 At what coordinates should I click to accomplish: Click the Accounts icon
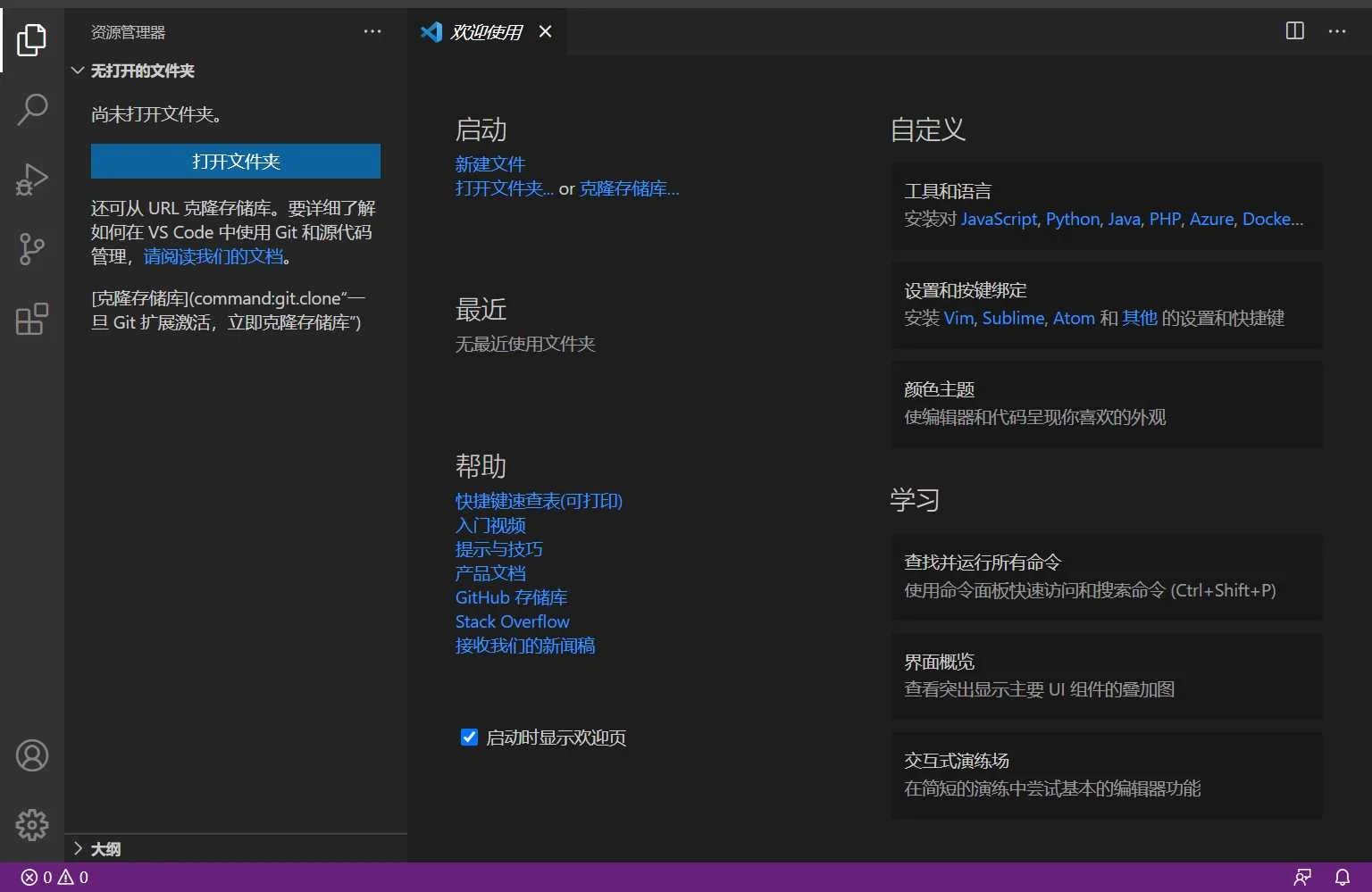pyautogui.click(x=31, y=755)
